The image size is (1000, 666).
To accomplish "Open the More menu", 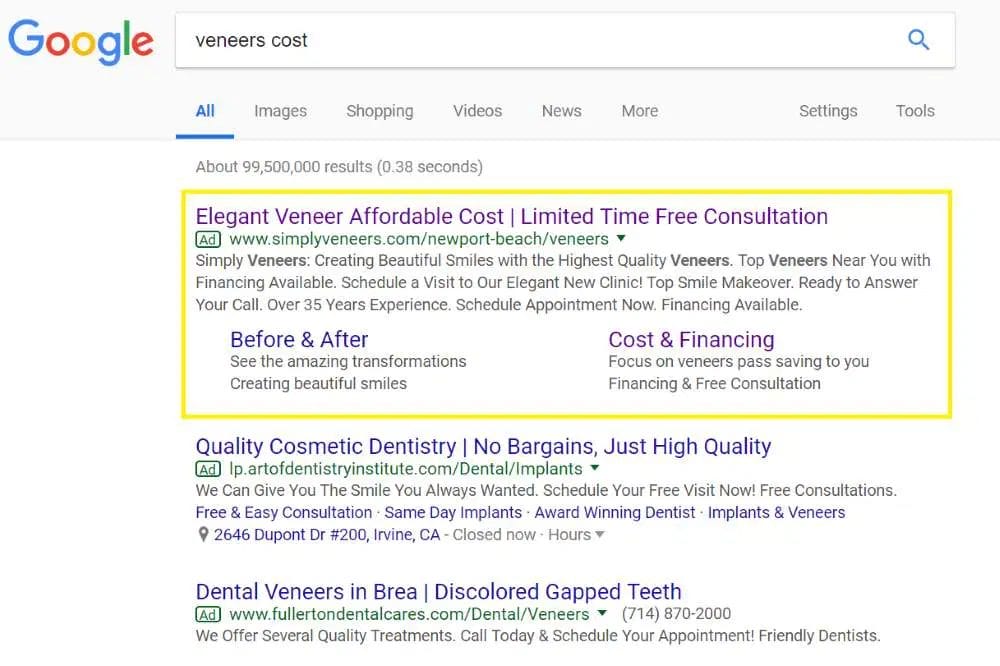I will [639, 111].
